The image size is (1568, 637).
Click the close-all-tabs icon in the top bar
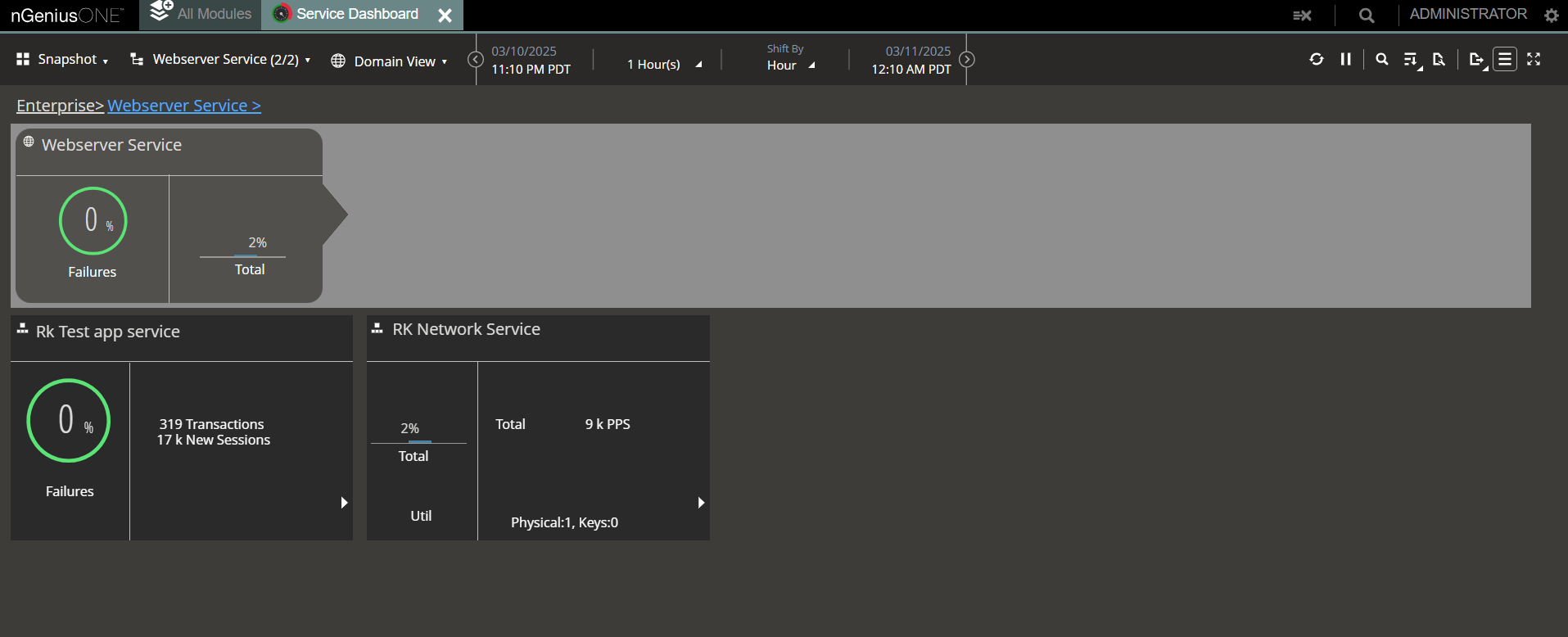1302,15
